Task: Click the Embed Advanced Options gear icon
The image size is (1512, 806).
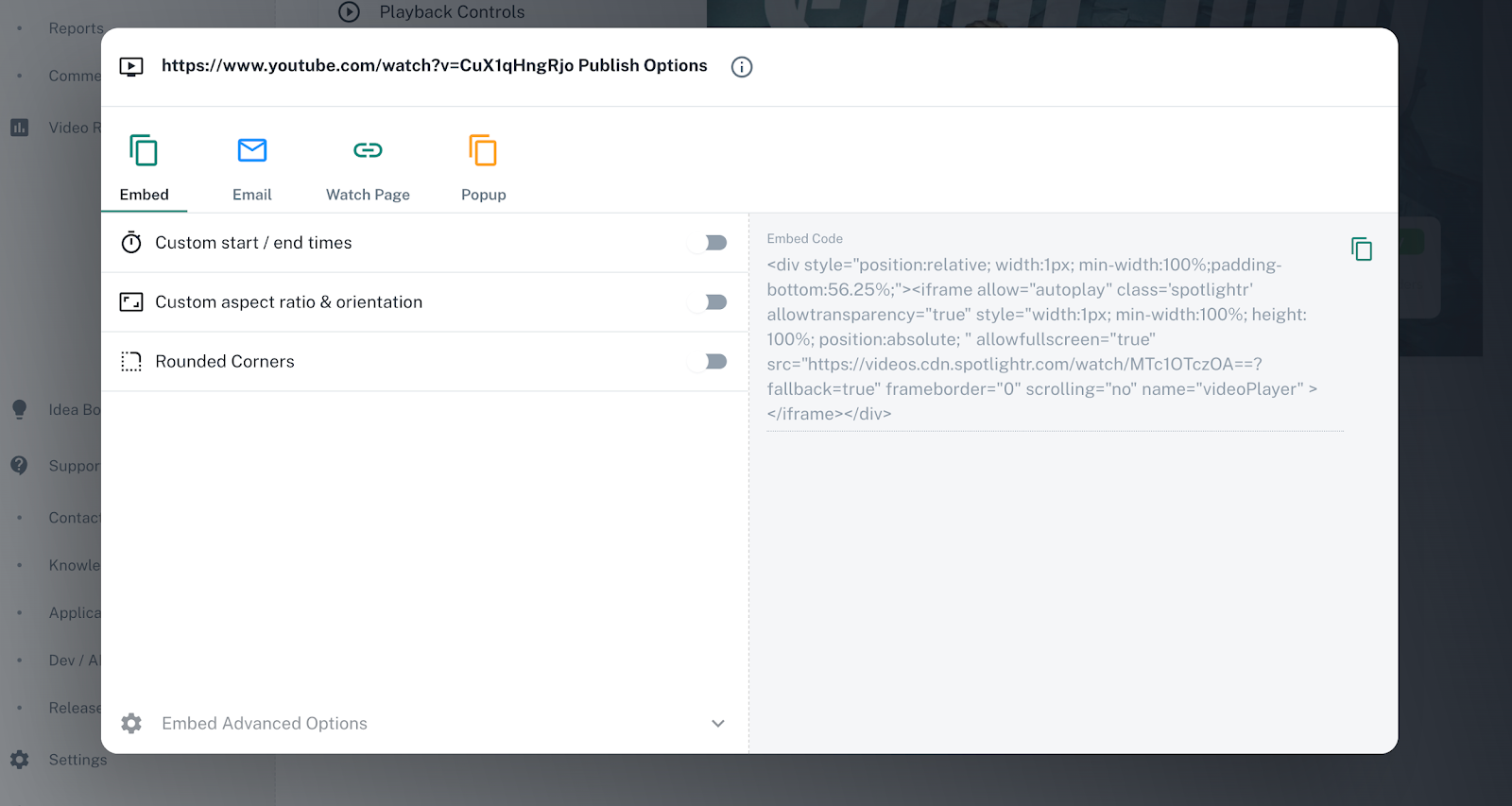Action: pos(131,724)
